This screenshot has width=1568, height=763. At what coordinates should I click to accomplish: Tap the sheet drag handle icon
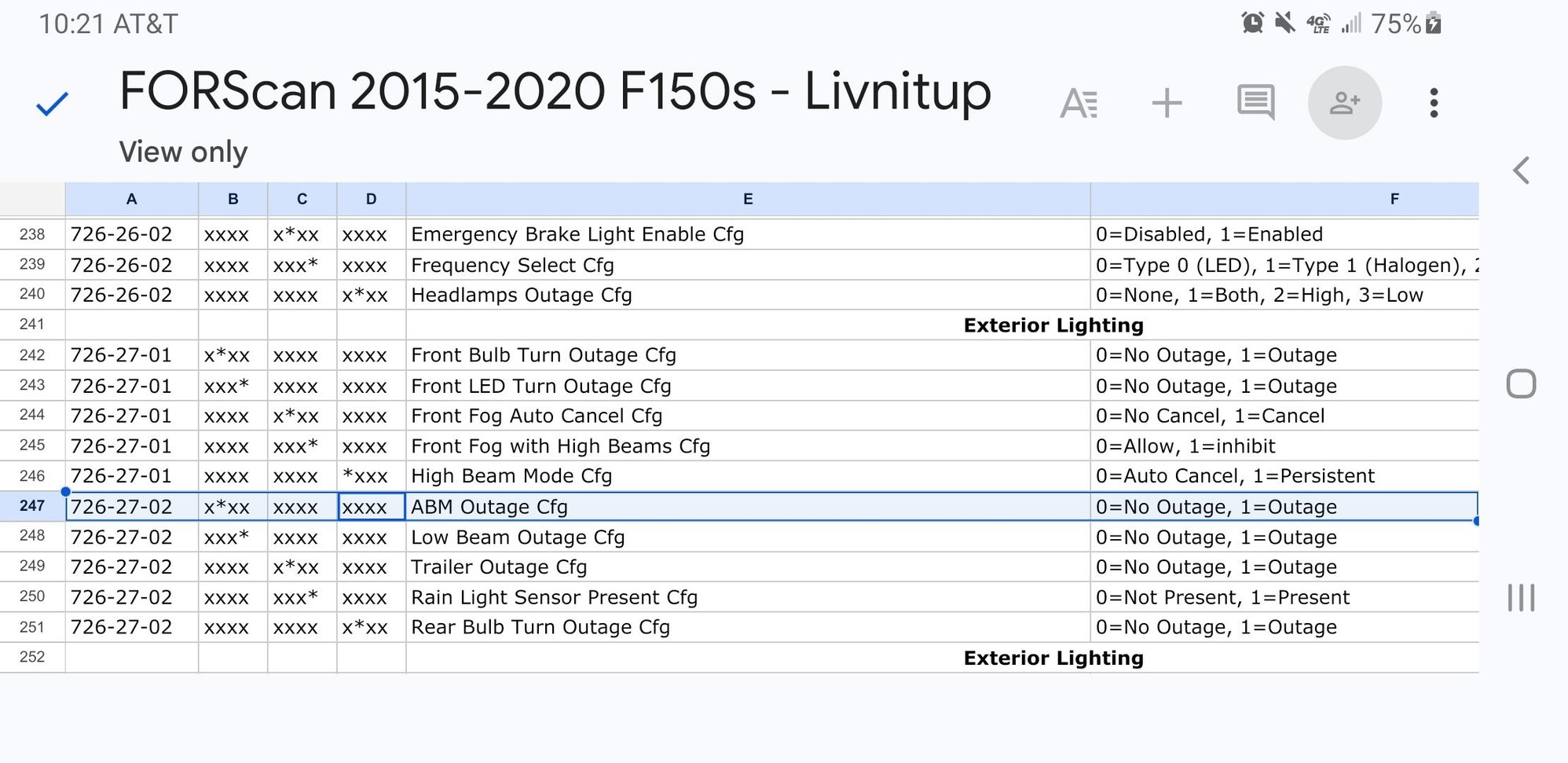(x=1522, y=597)
